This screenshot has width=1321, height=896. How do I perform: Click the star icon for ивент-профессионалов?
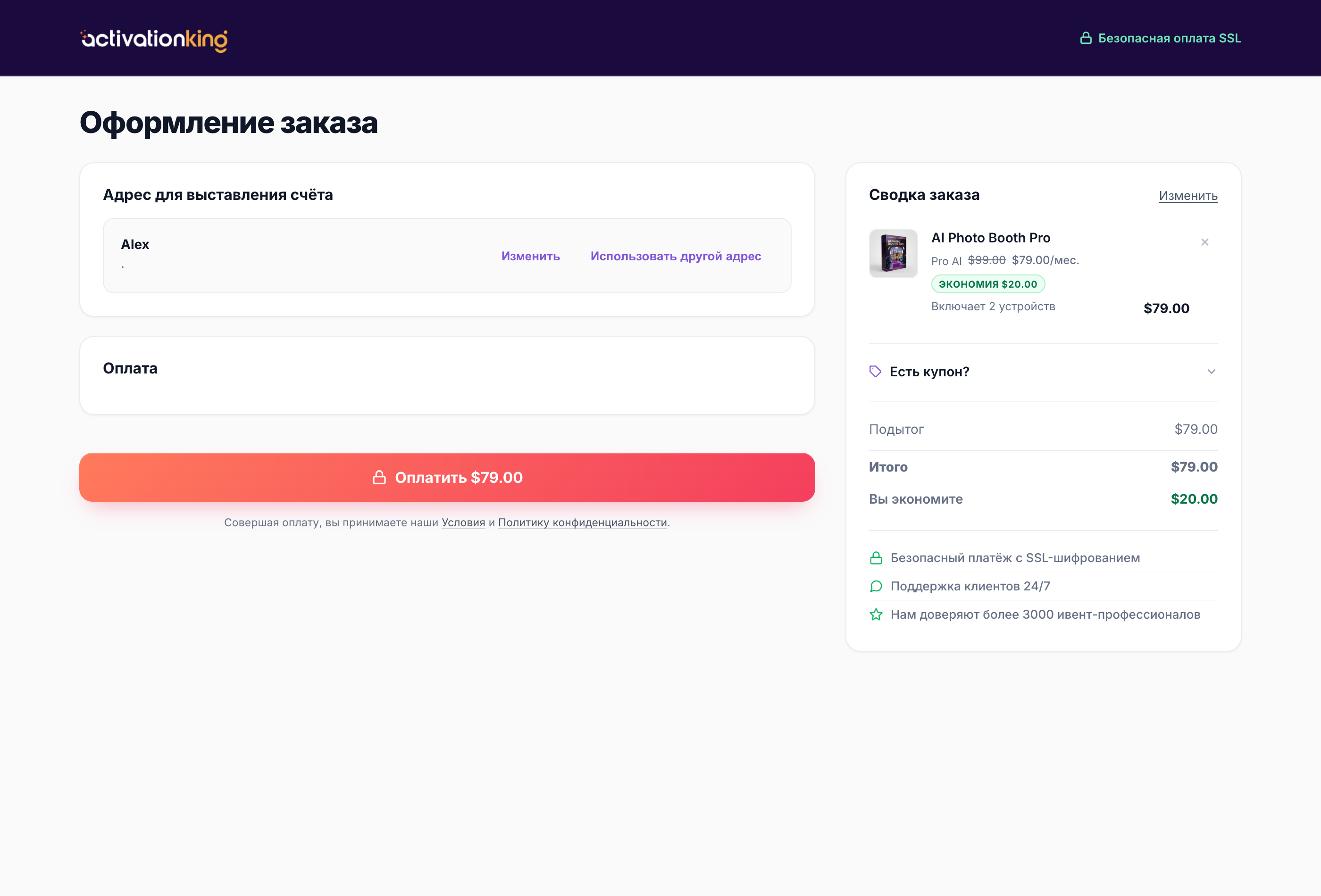(876, 615)
